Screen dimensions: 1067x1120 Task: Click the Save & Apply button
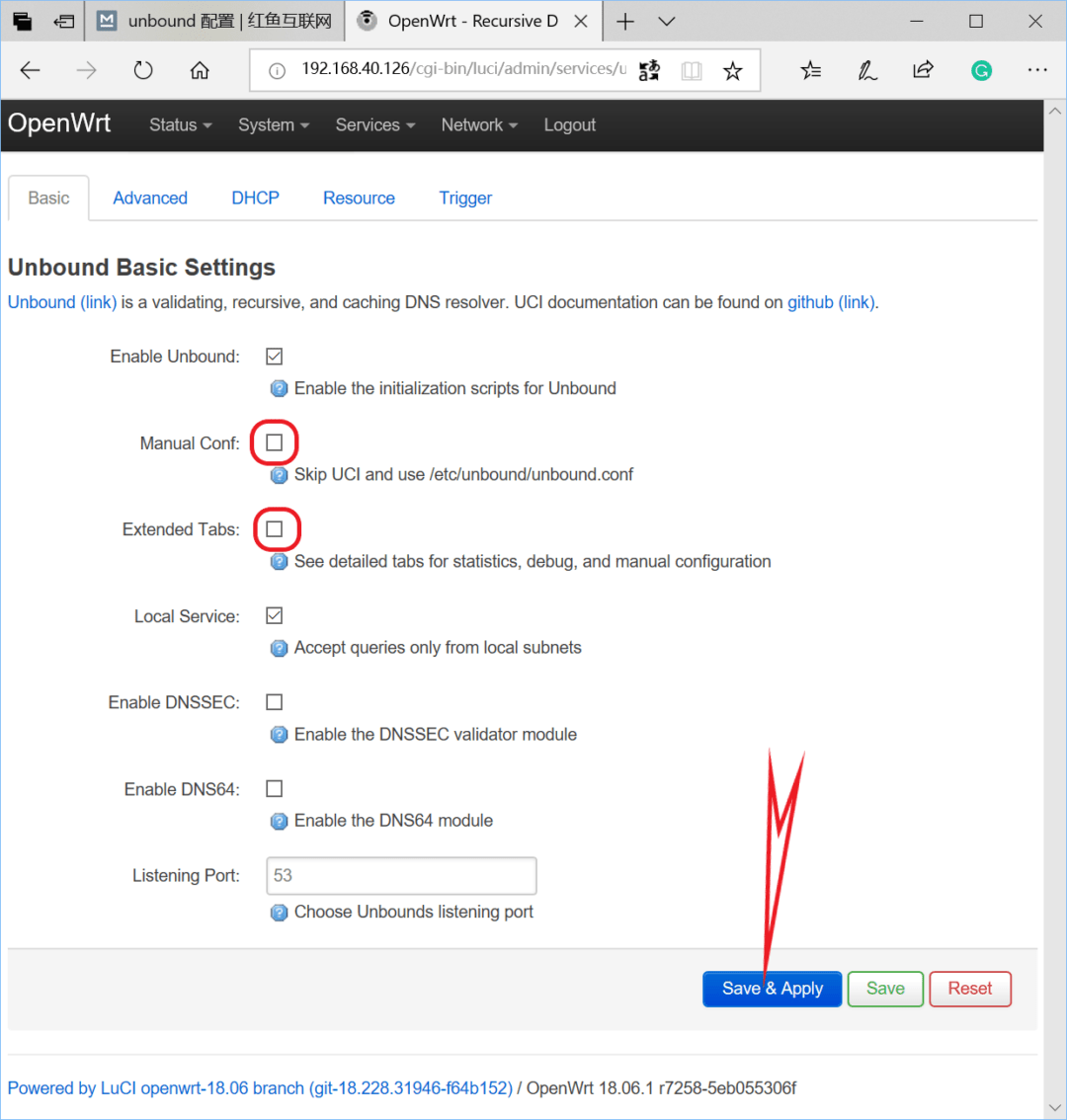[772, 989]
